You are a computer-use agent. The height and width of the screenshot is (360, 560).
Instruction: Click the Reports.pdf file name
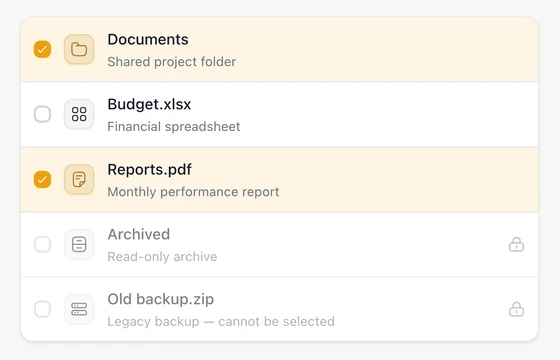pos(150,170)
